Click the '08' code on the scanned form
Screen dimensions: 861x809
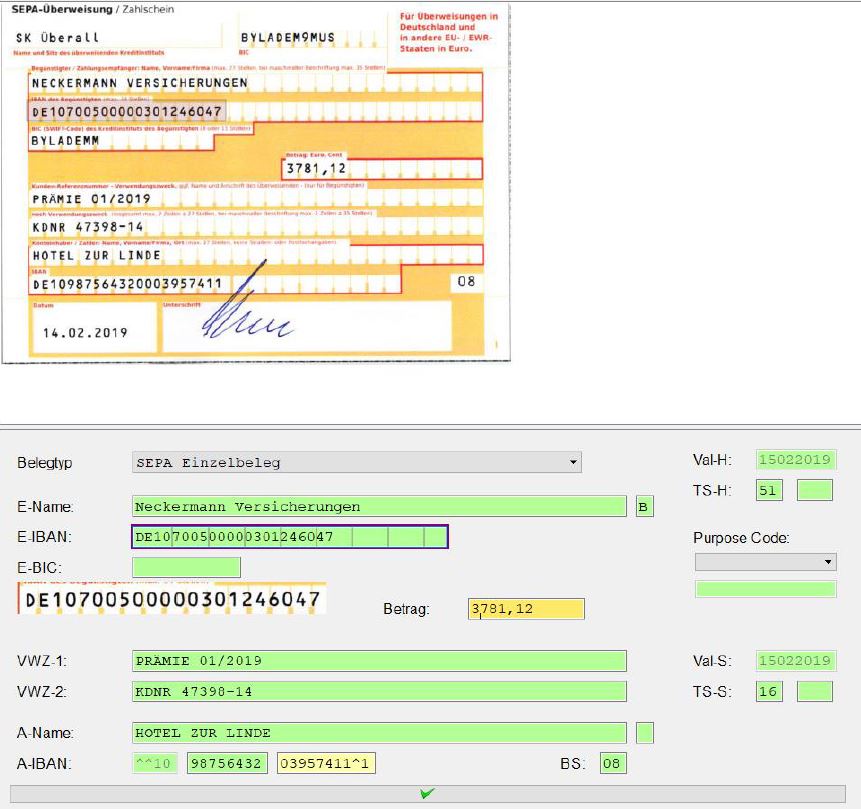click(466, 281)
